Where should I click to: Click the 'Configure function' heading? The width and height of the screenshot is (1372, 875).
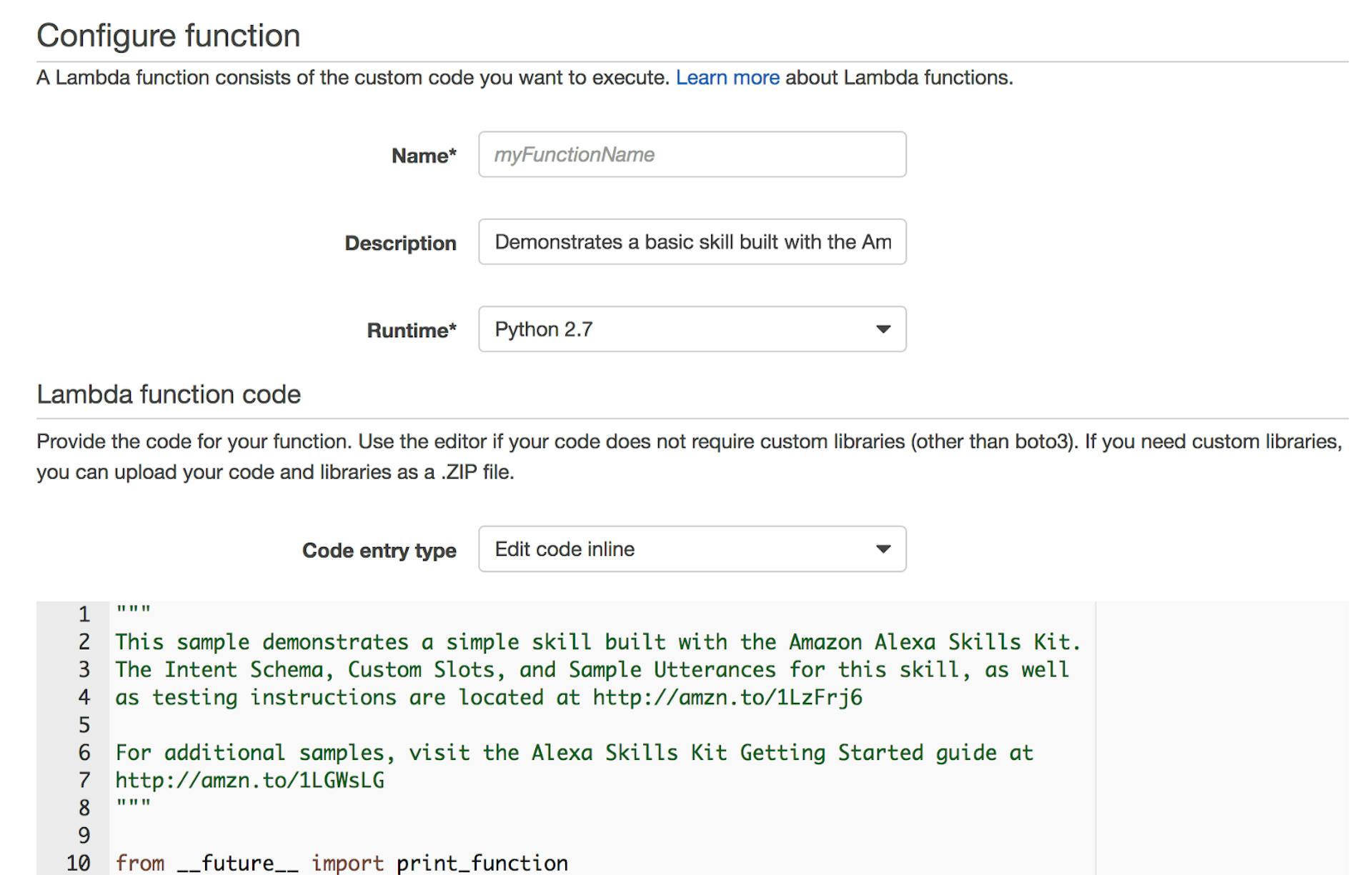pyautogui.click(x=169, y=36)
